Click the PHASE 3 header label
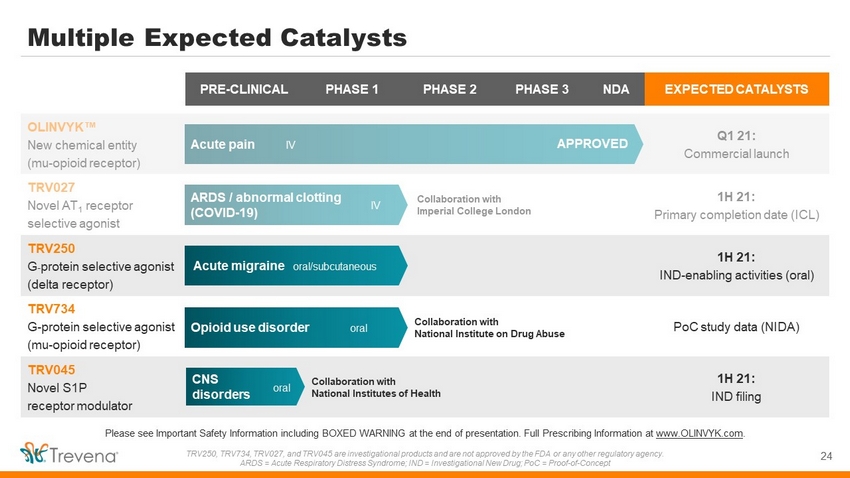This screenshot has width=850, height=478. click(x=542, y=89)
